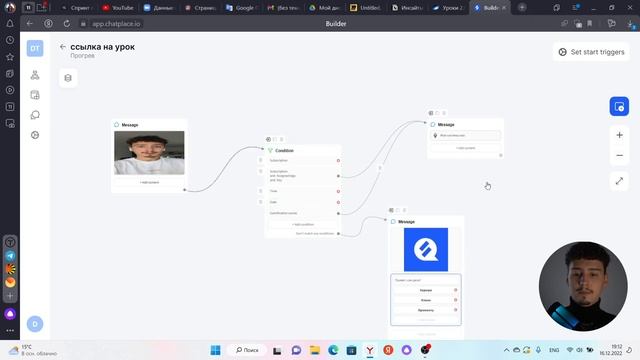Reload the page with browser refresh icon
Image resolution: width=640 pixels, height=360 pixels.
click(67, 24)
